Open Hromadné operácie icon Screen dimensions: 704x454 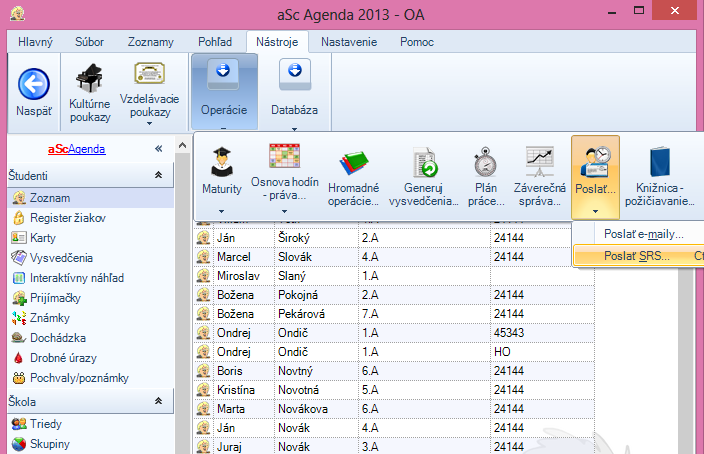[x=354, y=162]
